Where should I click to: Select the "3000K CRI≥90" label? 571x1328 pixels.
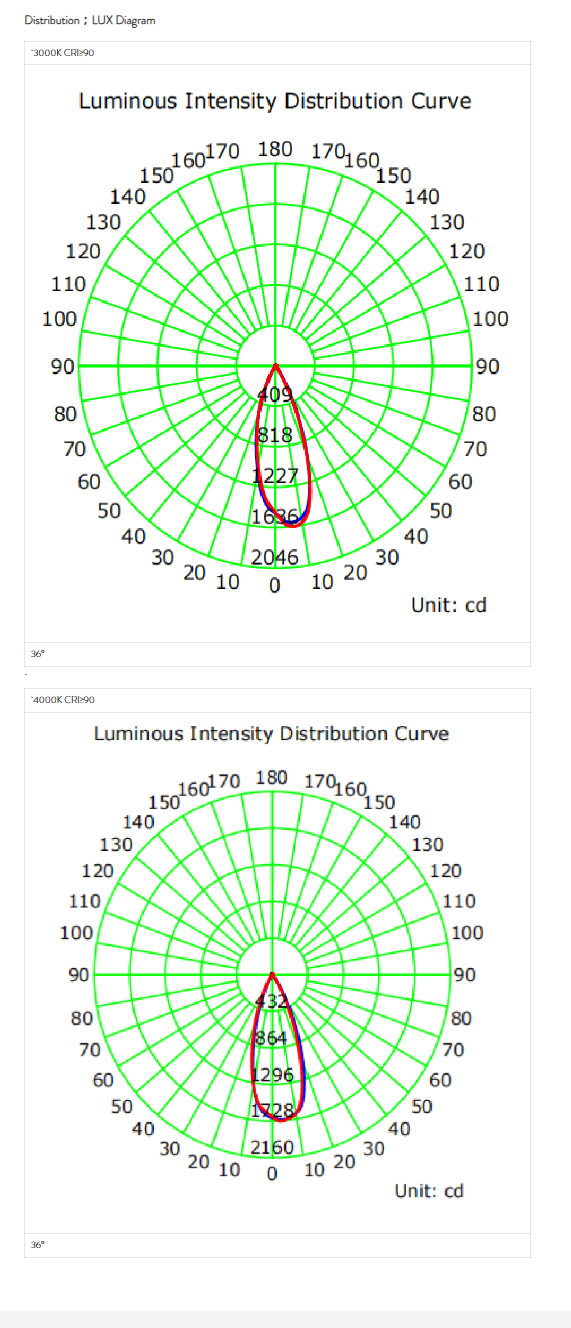tap(63, 52)
